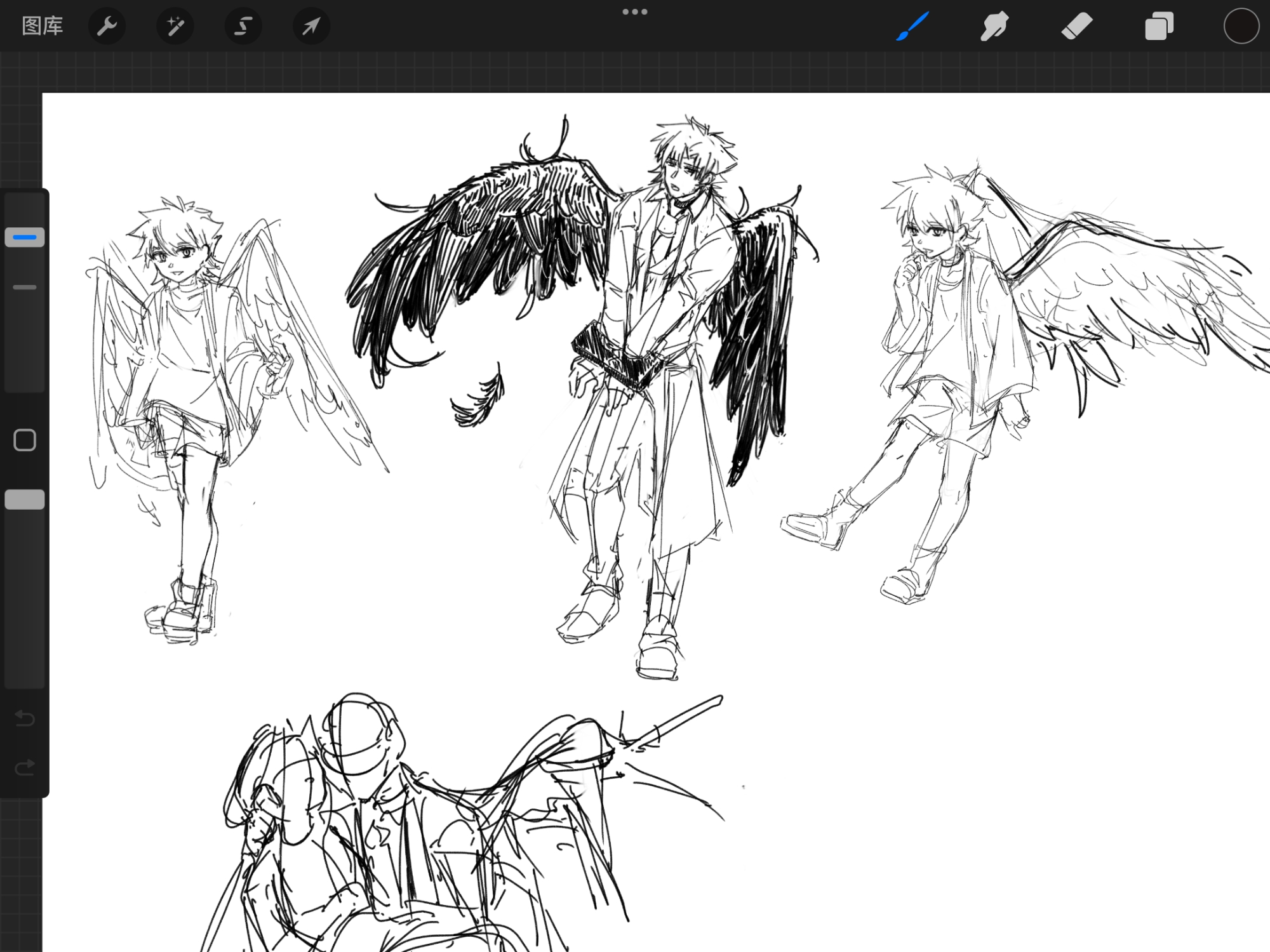The height and width of the screenshot is (952, 1270).
Task: Redo the last undone action
Action: 25,768
